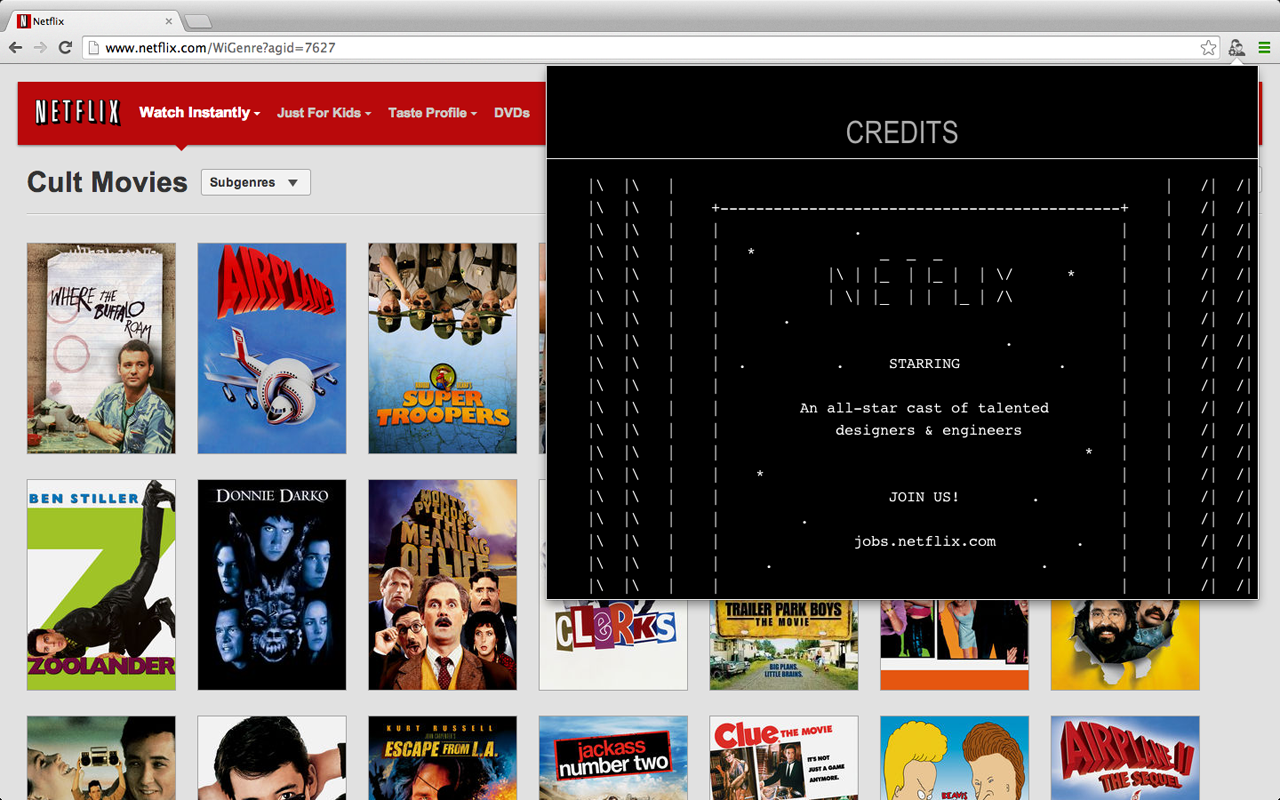This screenshot has width=1280, height=800.
Task: Click the Netflix logo
Action: 78,112
